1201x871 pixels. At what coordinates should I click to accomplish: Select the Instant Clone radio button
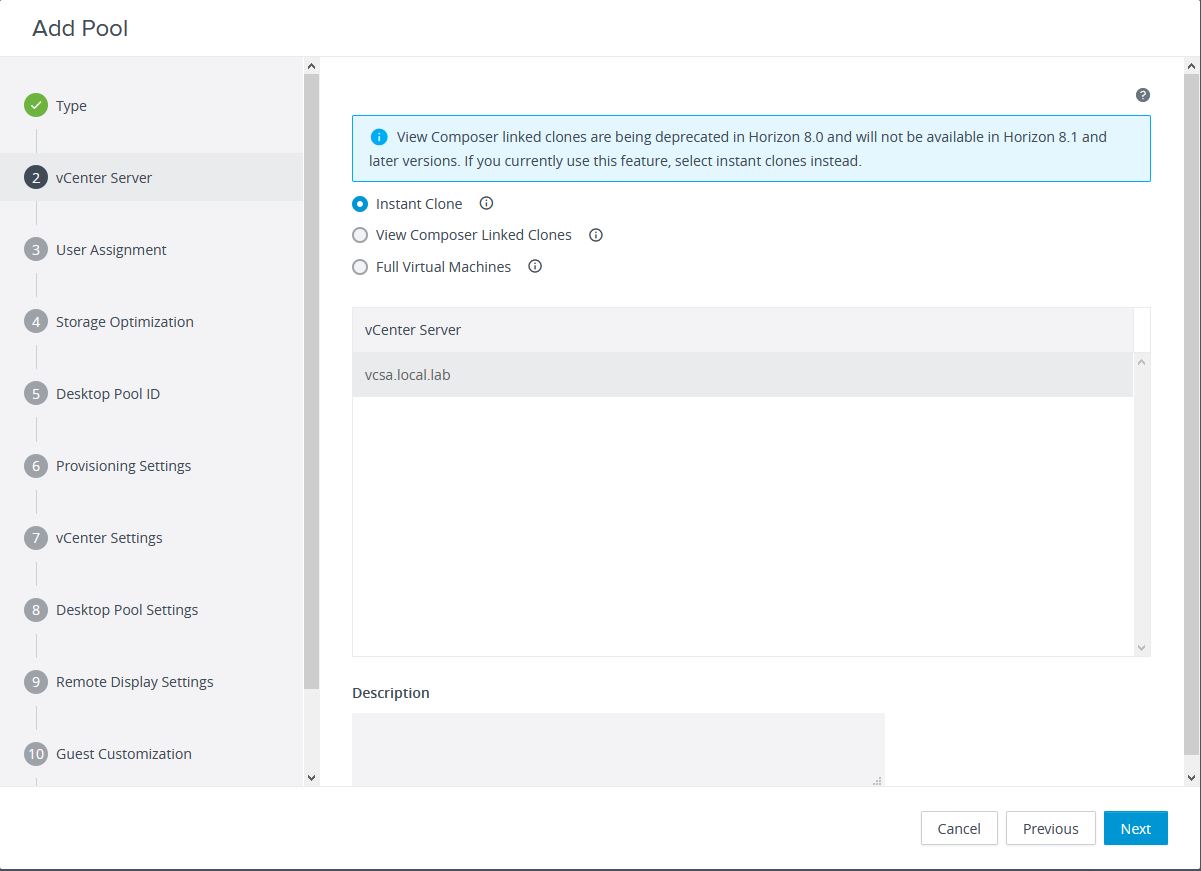[x=360, y=204]
